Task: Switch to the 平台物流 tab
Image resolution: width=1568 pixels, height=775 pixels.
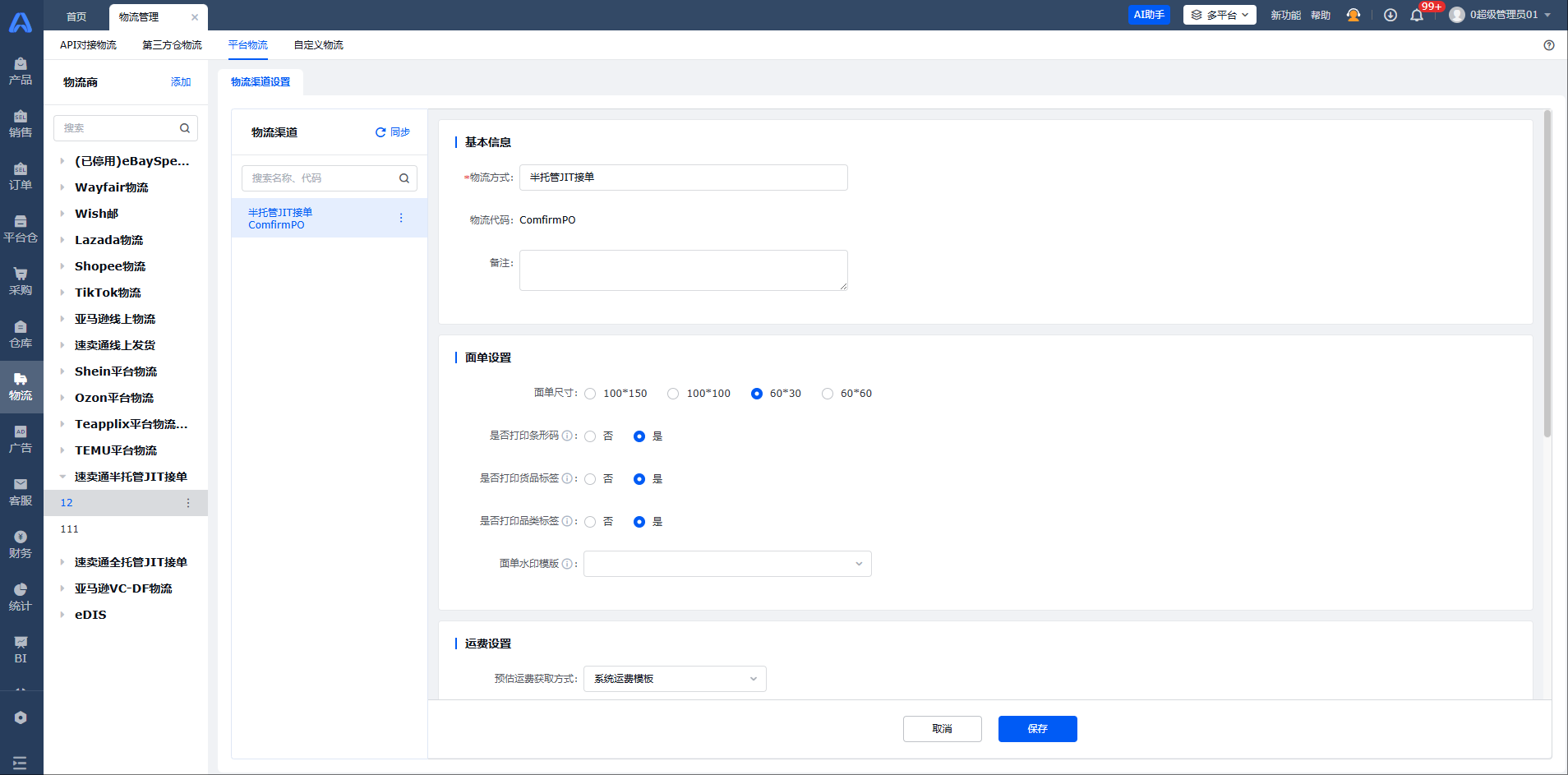Action: [x=248, y=45]
